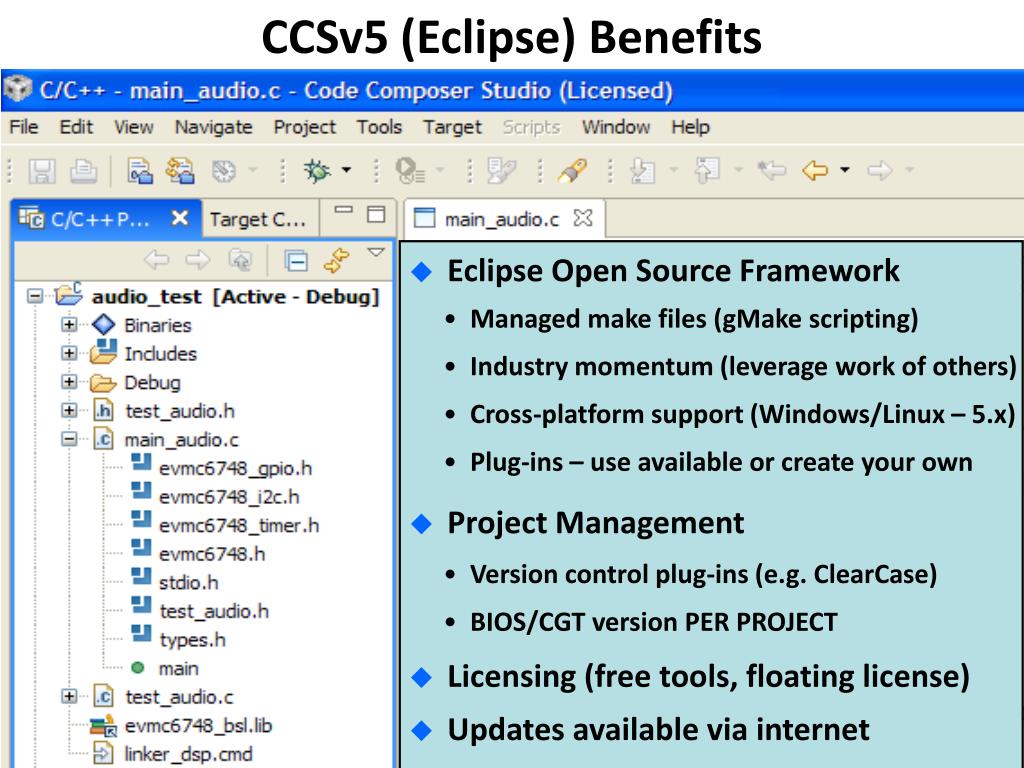Click the audio_test project folder icon
Viewport: 1024px width, 768px height.
coord(69,295)
